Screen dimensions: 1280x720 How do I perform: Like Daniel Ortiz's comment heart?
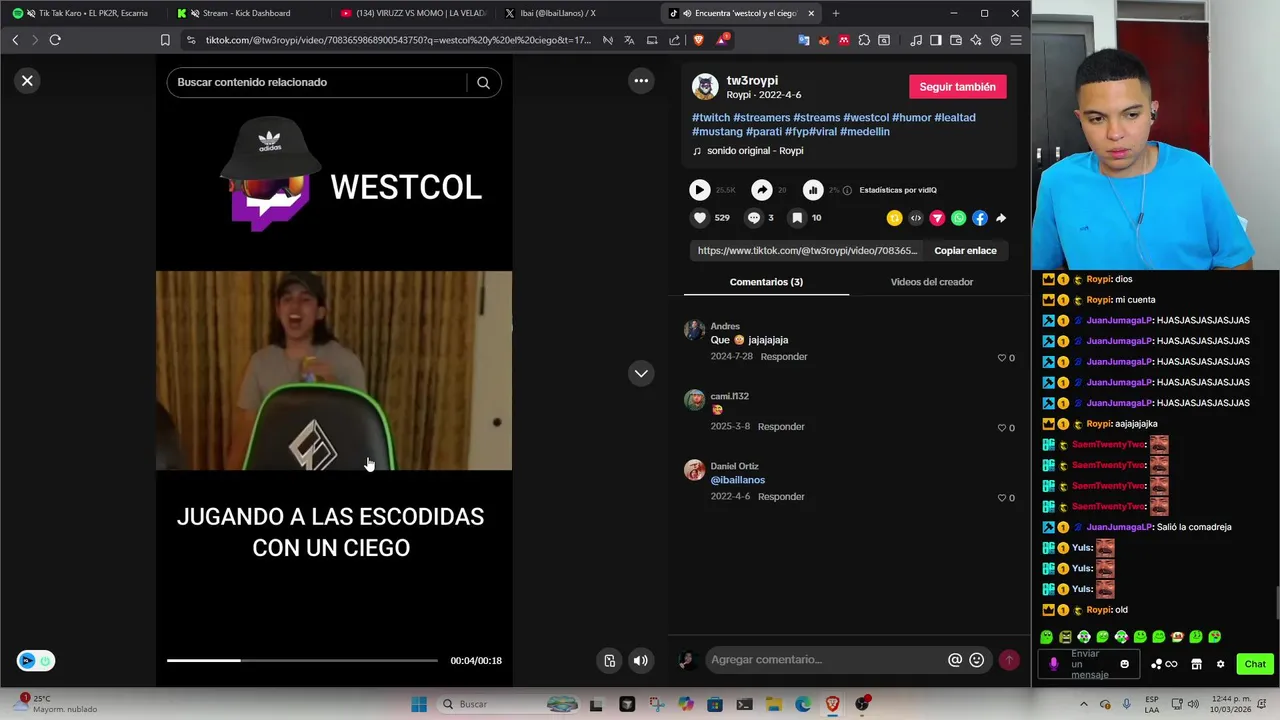click(x=1002, y=498)
